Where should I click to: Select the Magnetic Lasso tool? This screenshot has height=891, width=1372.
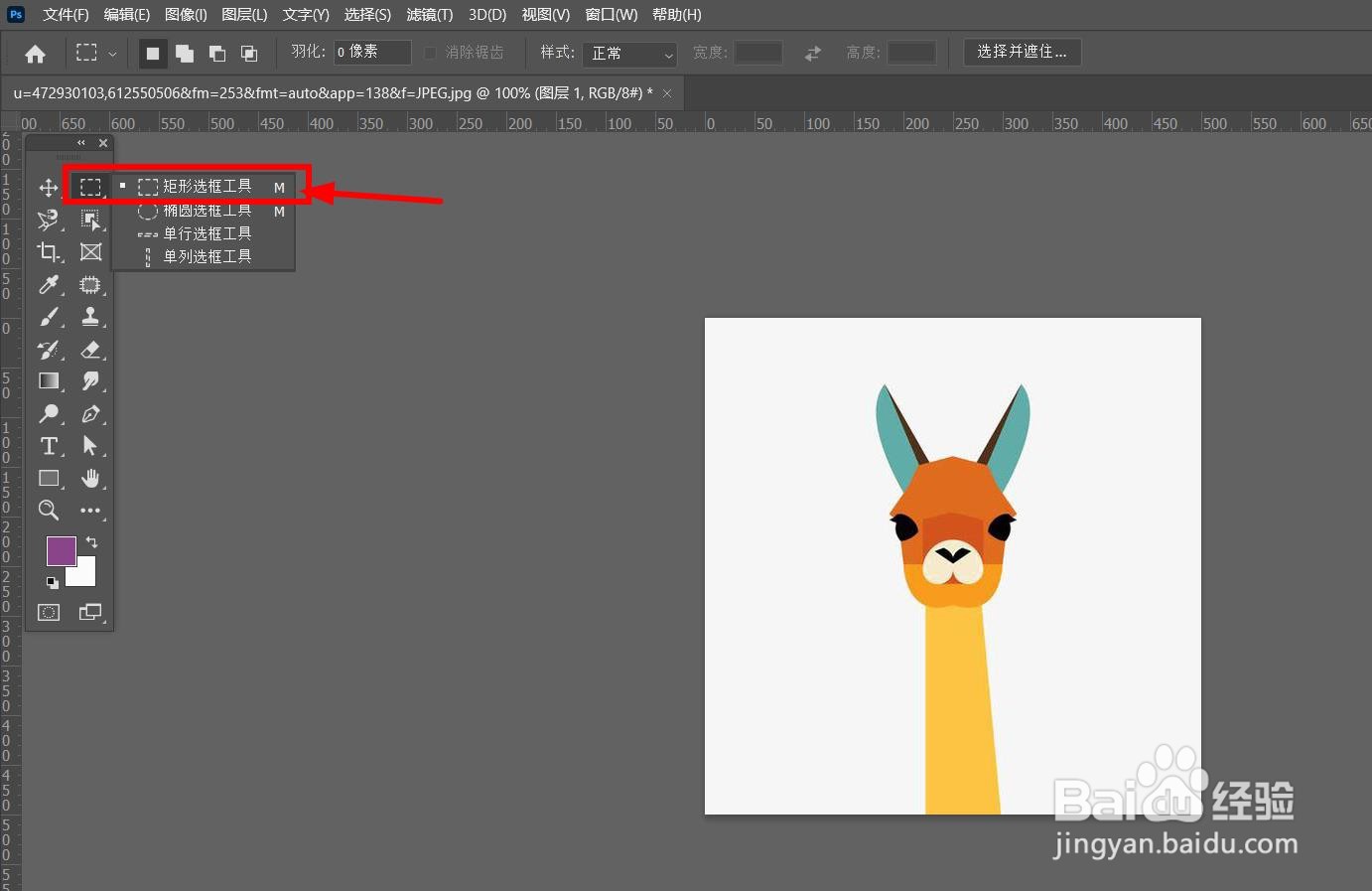point(48,220)
